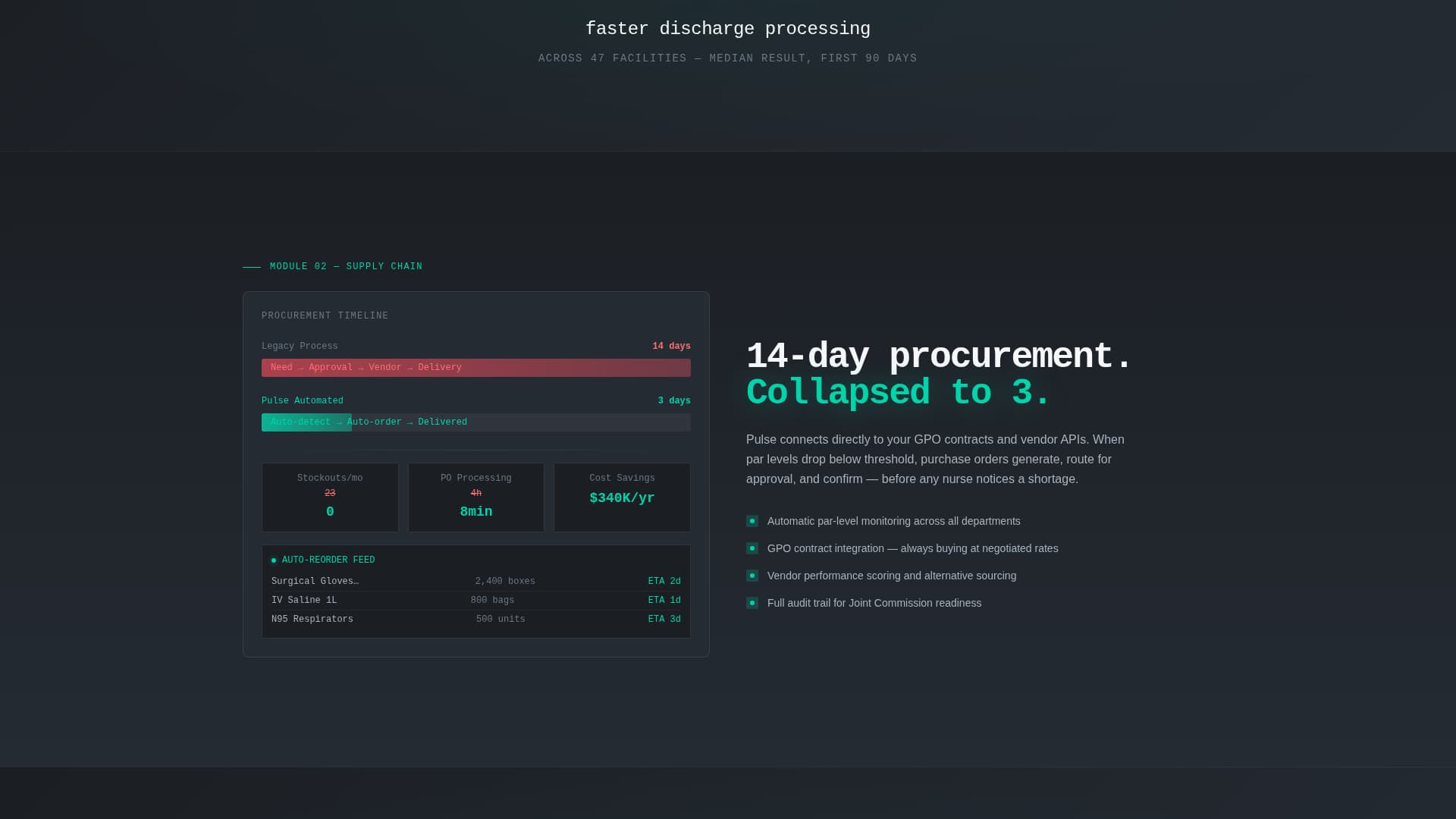Click the 14-day procurement headline
This screenshot has width=1456, height=819.
(939, 356)
